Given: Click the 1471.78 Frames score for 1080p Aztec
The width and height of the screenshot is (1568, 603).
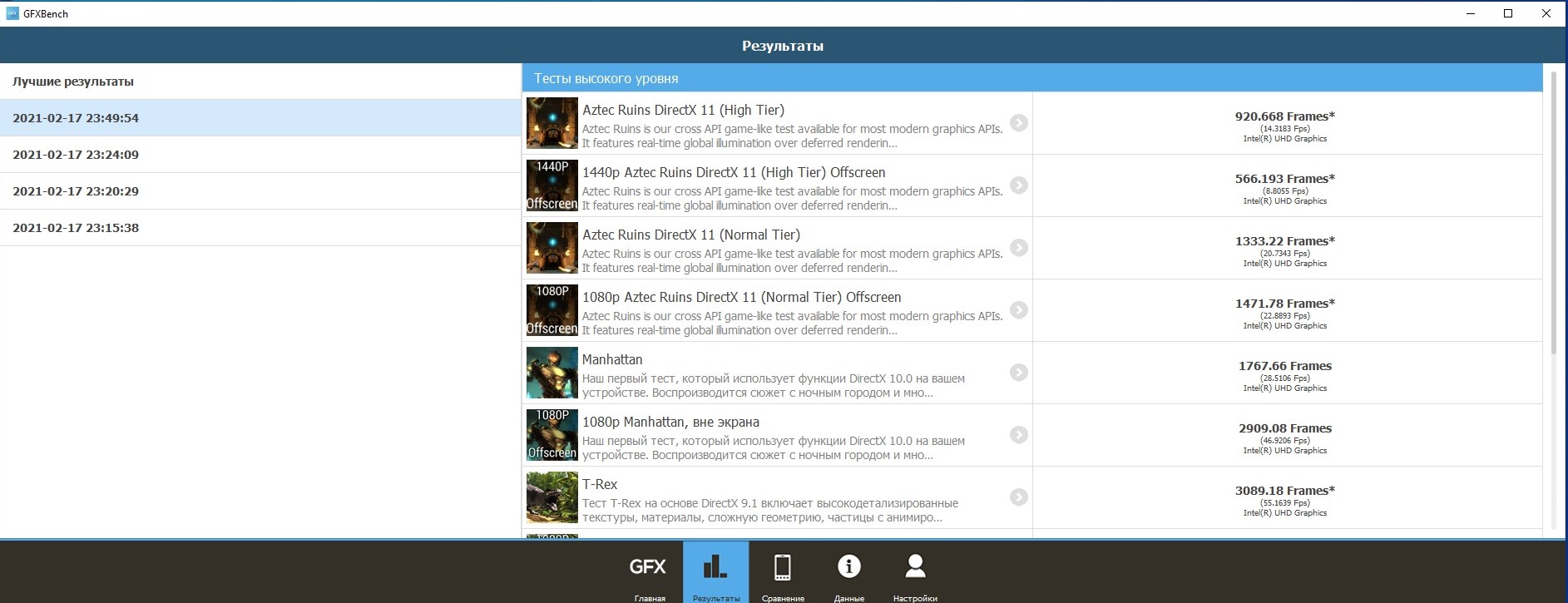Looking at the screenshot, I should tap(1284, 304).
